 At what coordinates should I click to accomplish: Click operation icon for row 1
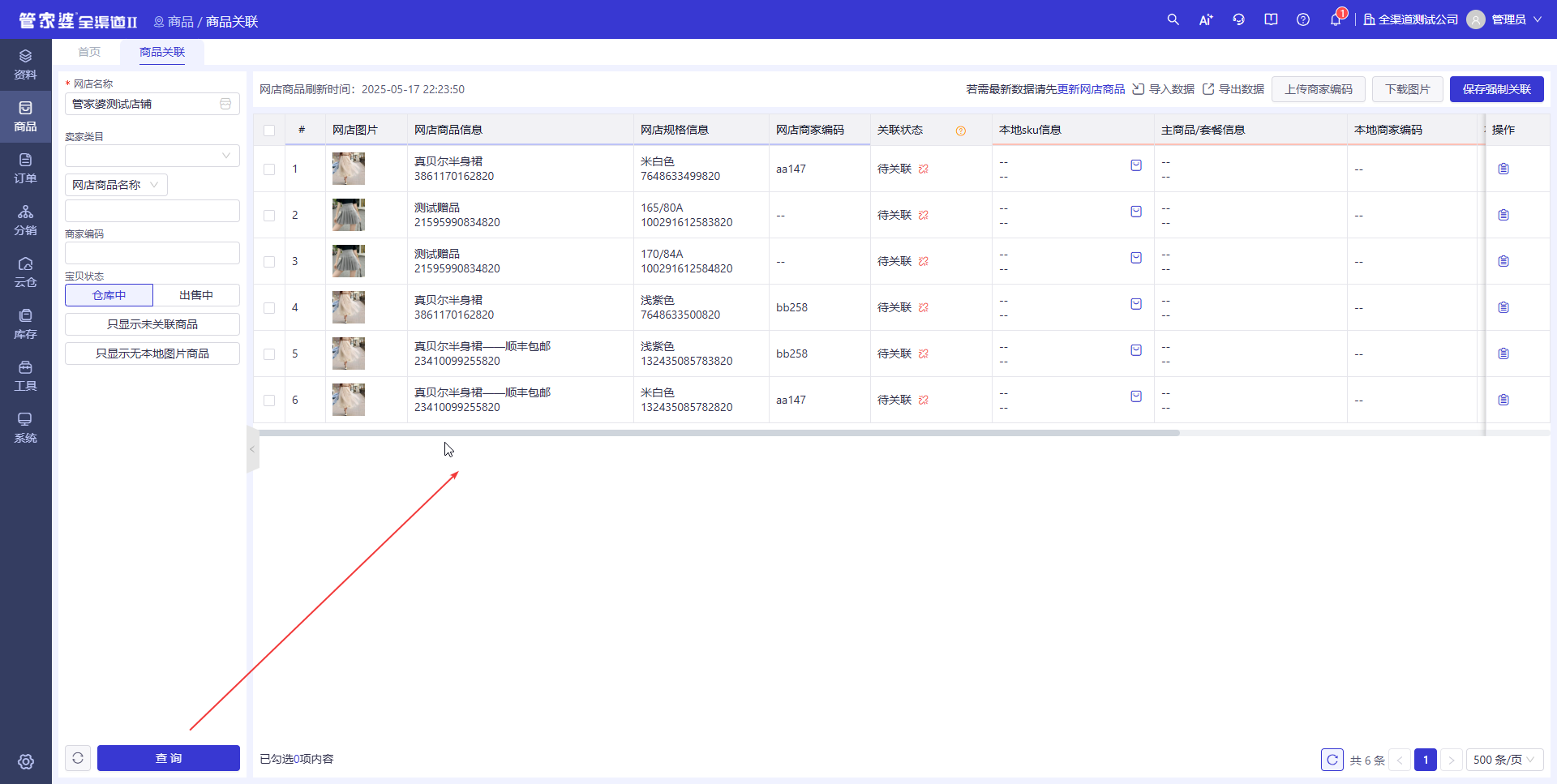[x=1503, y=169]
